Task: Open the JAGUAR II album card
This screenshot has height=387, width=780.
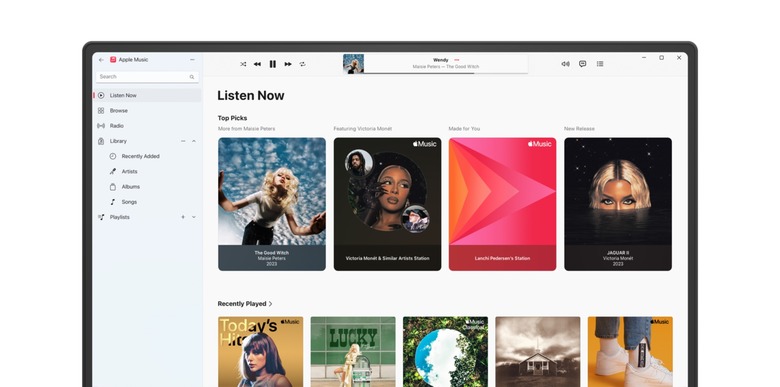Action: click(x=618, y=204)
